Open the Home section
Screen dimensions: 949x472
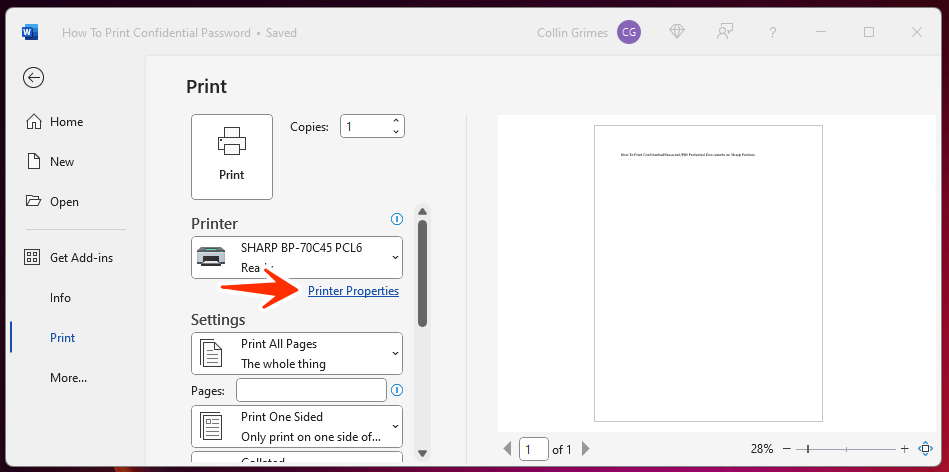click(54, 122)
